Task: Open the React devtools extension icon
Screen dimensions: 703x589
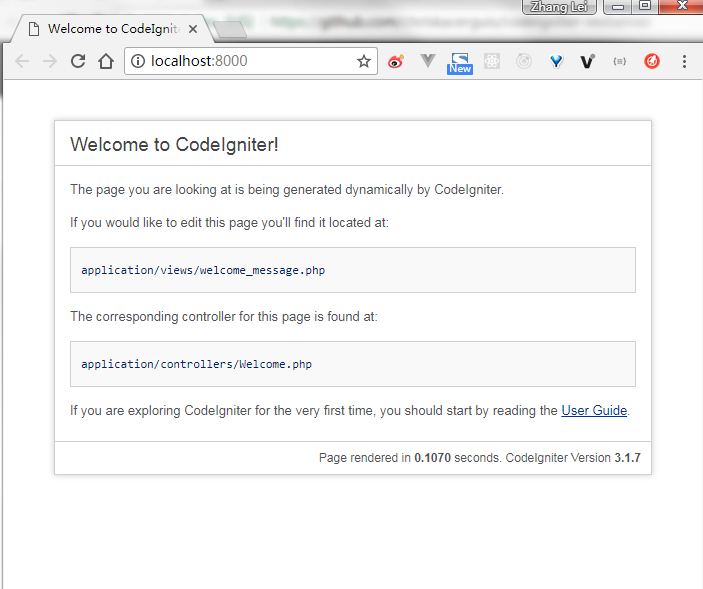Action: (492, 61)
